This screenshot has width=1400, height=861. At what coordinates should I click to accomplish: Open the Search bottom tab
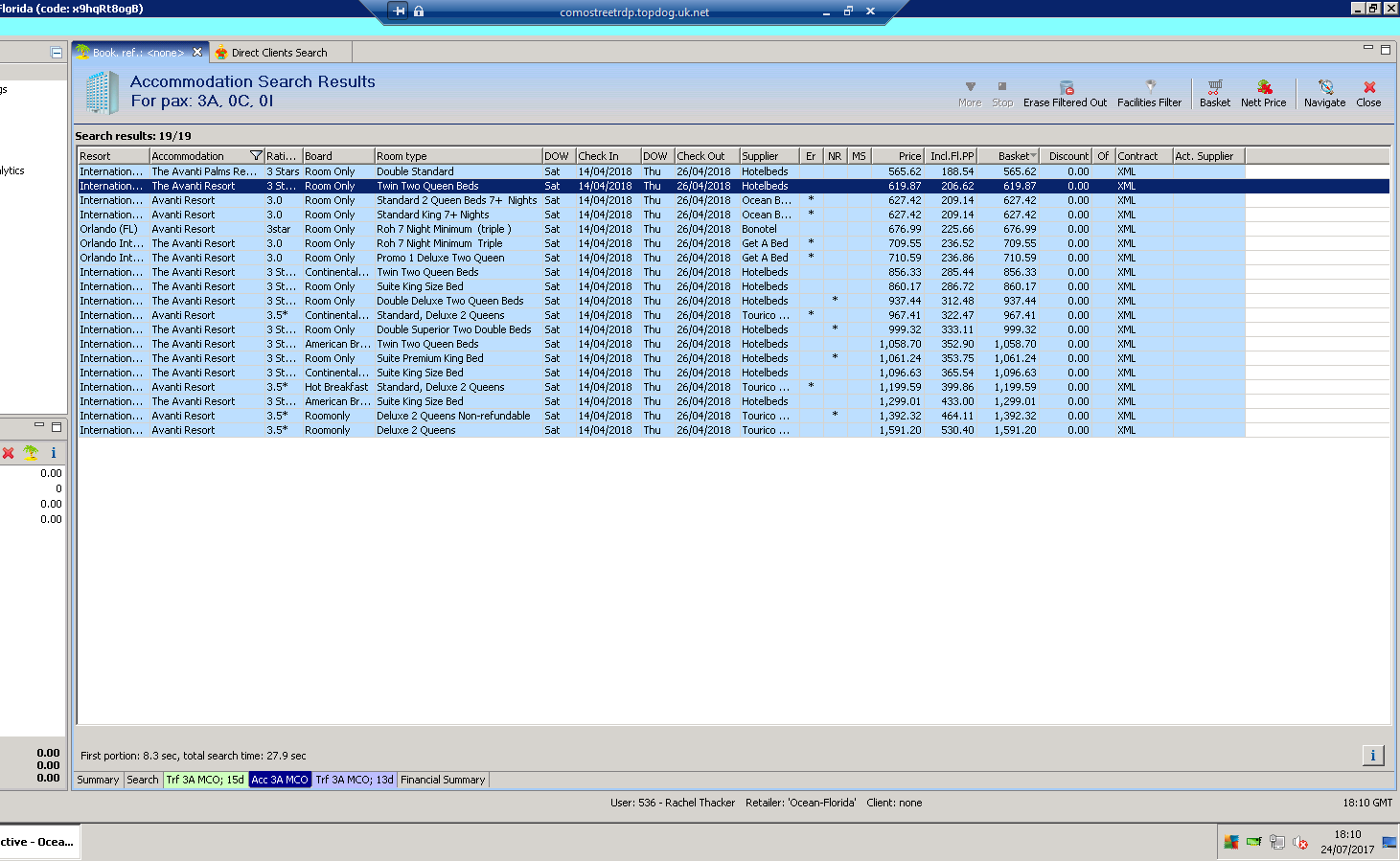point(143,780)
